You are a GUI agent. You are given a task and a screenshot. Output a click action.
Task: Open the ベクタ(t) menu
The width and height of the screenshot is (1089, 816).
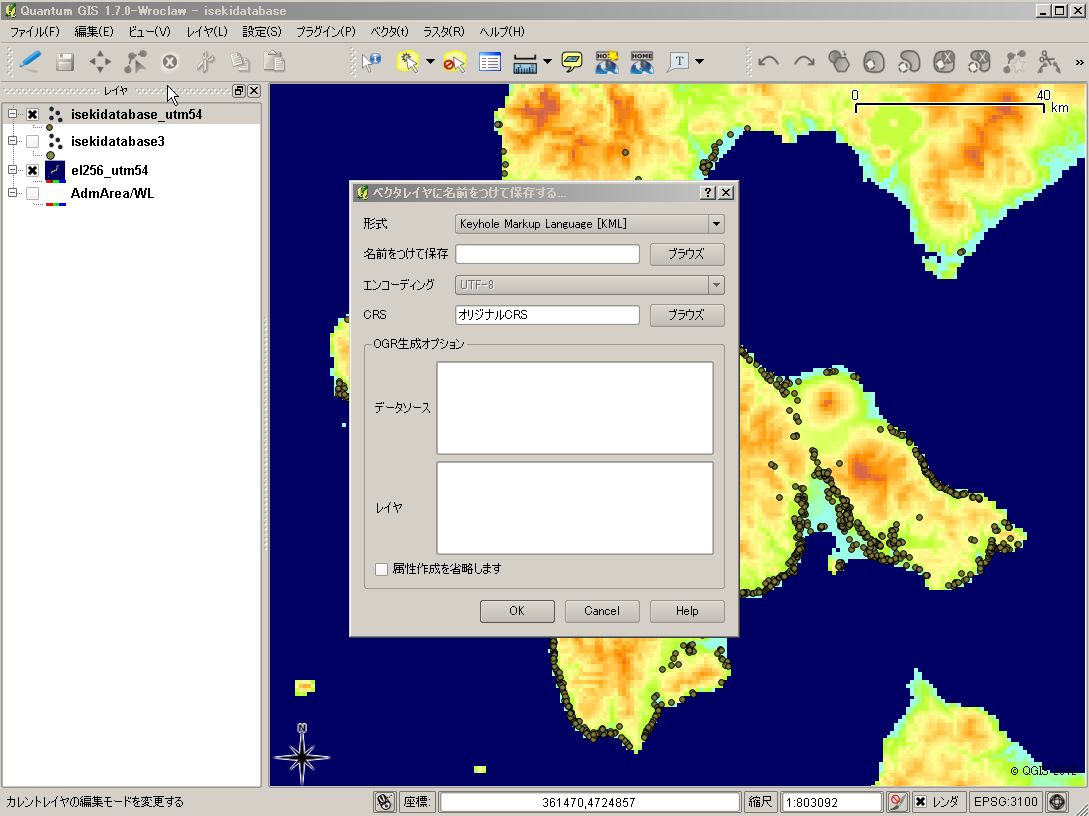(390, 32)
